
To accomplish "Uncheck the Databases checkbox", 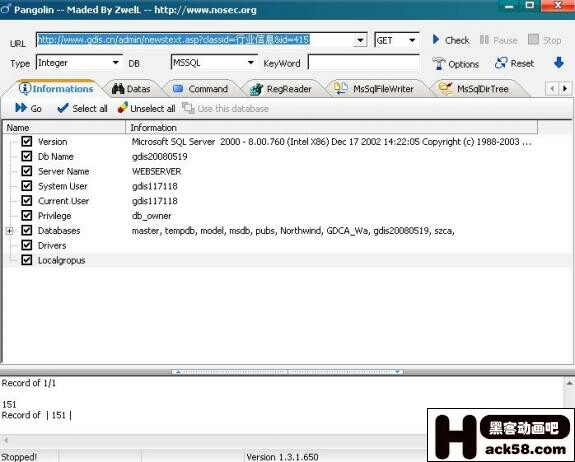I will [27, 230].
